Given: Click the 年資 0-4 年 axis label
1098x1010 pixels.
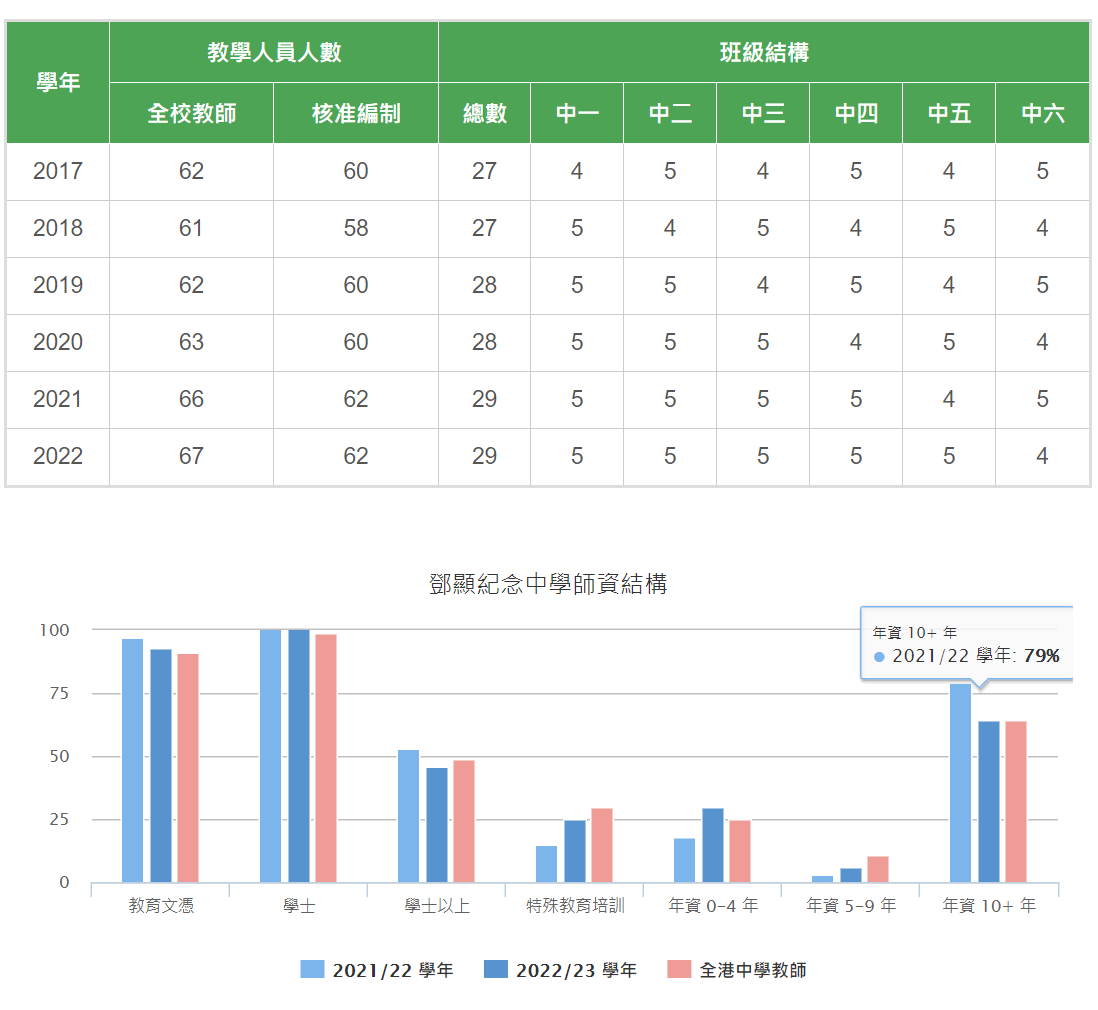Looking at the screenshot, I should (x=713, y=906).
